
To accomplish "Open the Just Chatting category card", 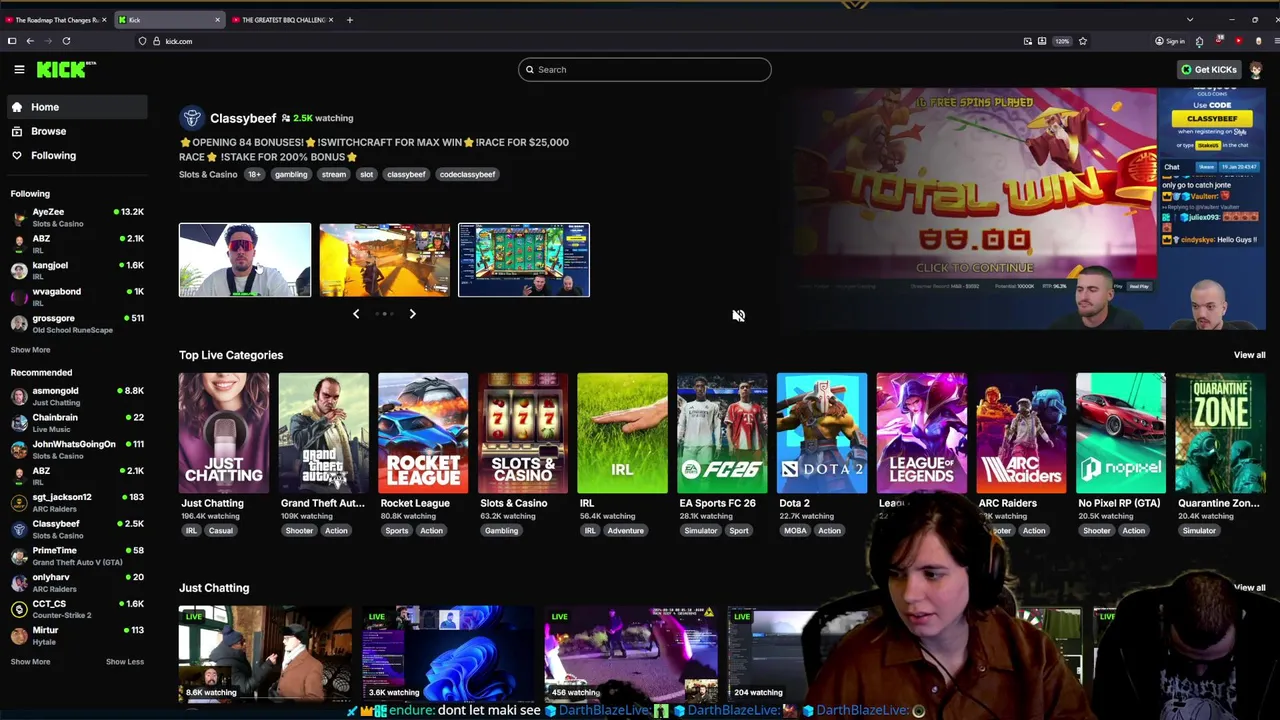I will pyautogui.click(x=224, y=433).
